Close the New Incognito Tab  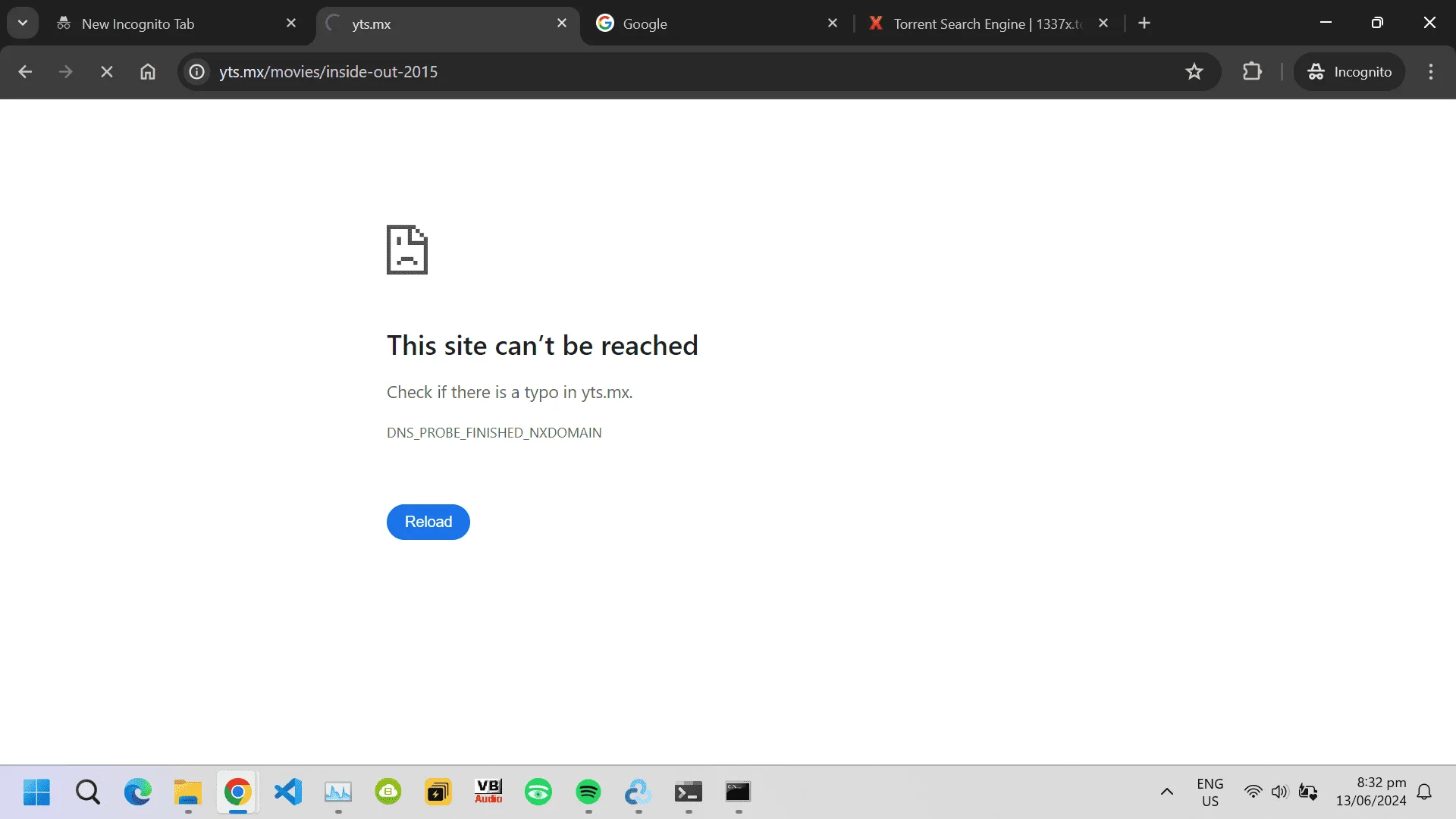291,24
